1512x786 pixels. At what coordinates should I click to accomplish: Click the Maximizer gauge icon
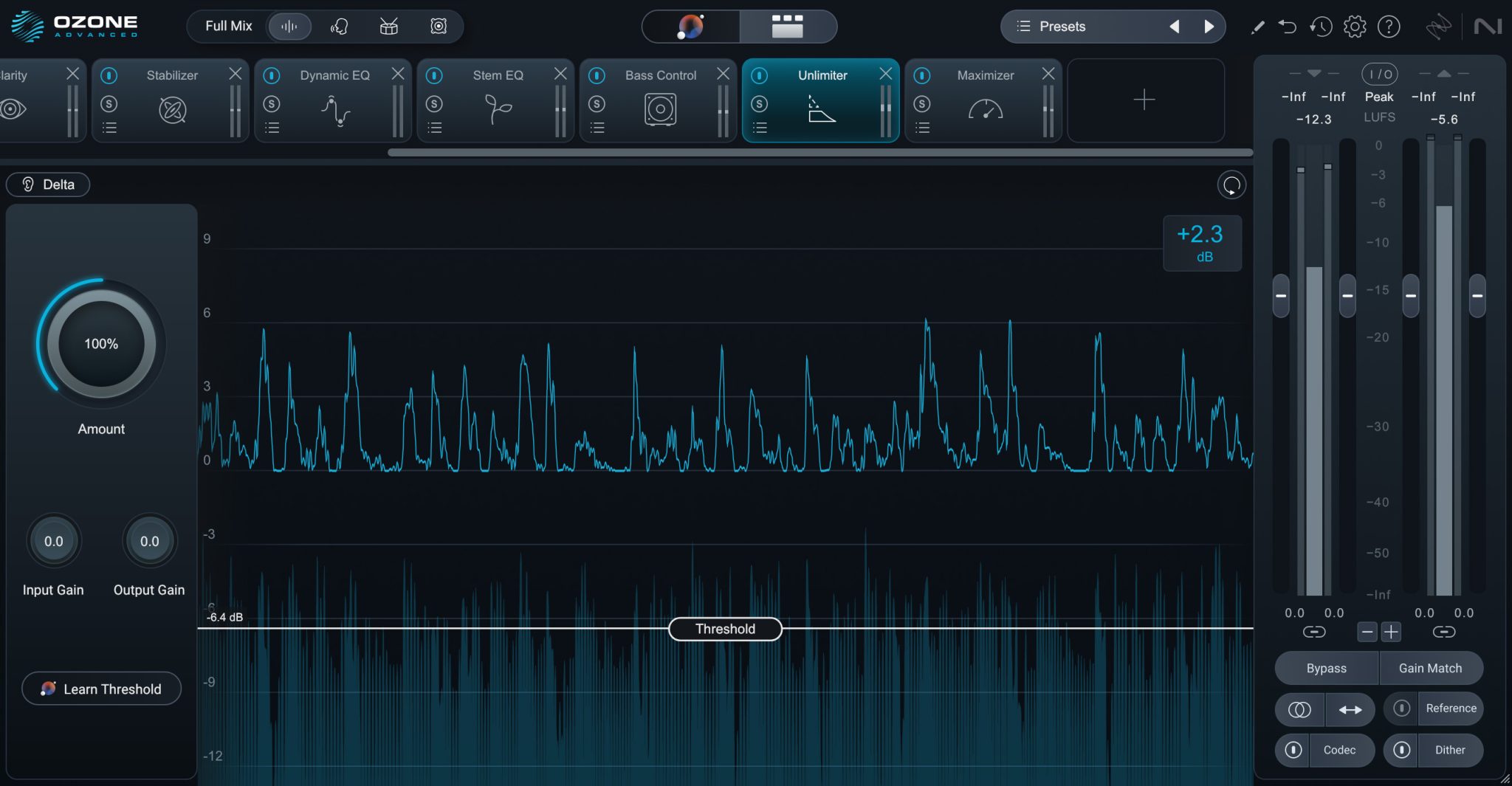986,109
